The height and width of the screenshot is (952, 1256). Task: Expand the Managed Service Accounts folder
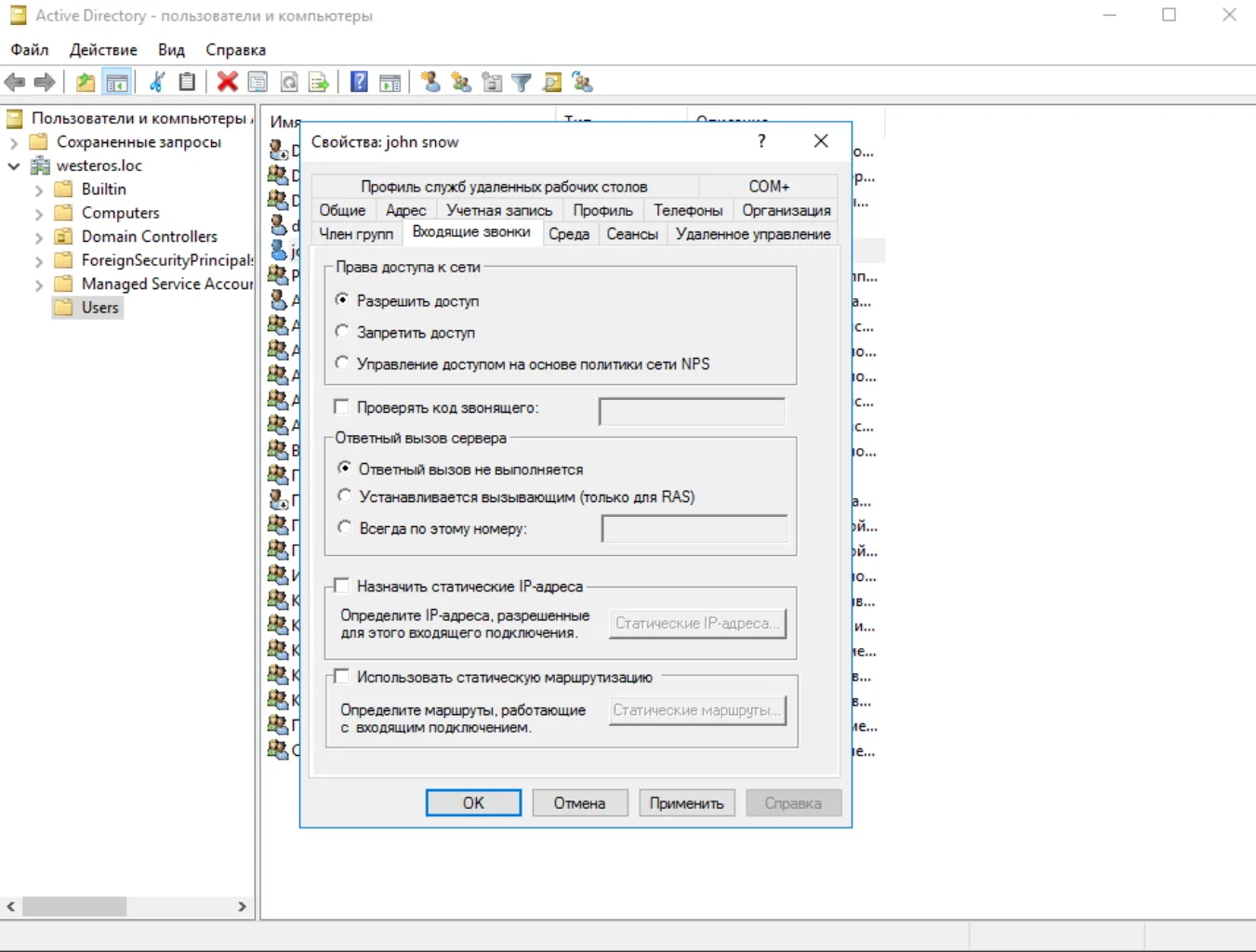(39, 284)
